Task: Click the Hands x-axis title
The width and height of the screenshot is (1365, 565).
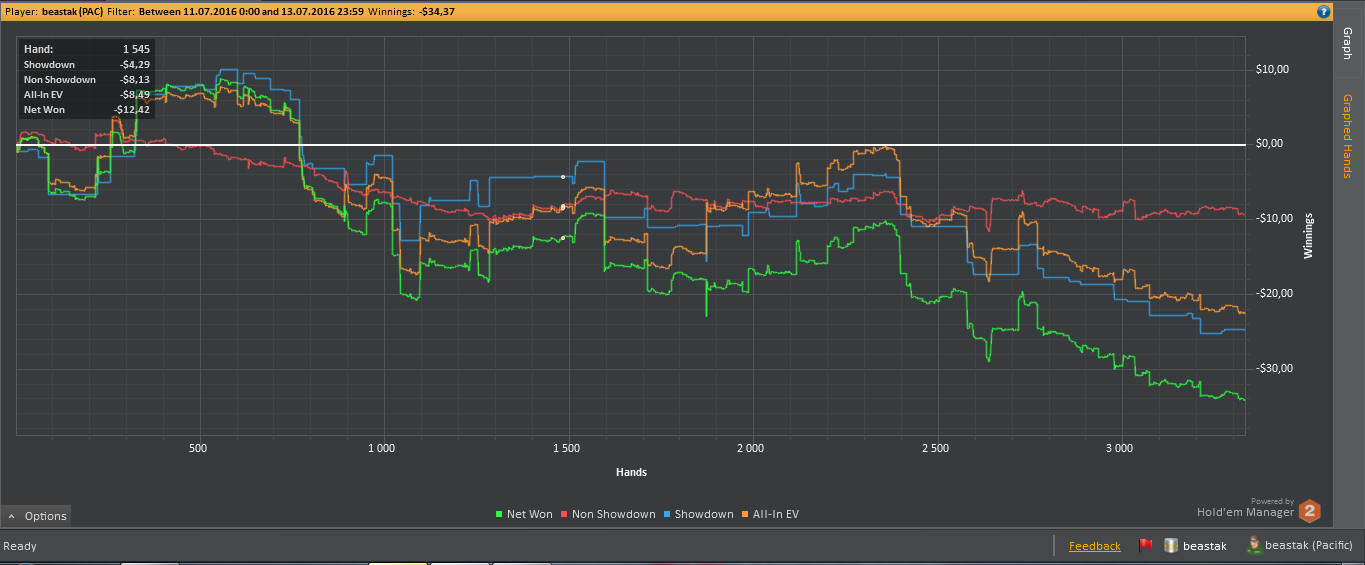Action: coord(630,472)
